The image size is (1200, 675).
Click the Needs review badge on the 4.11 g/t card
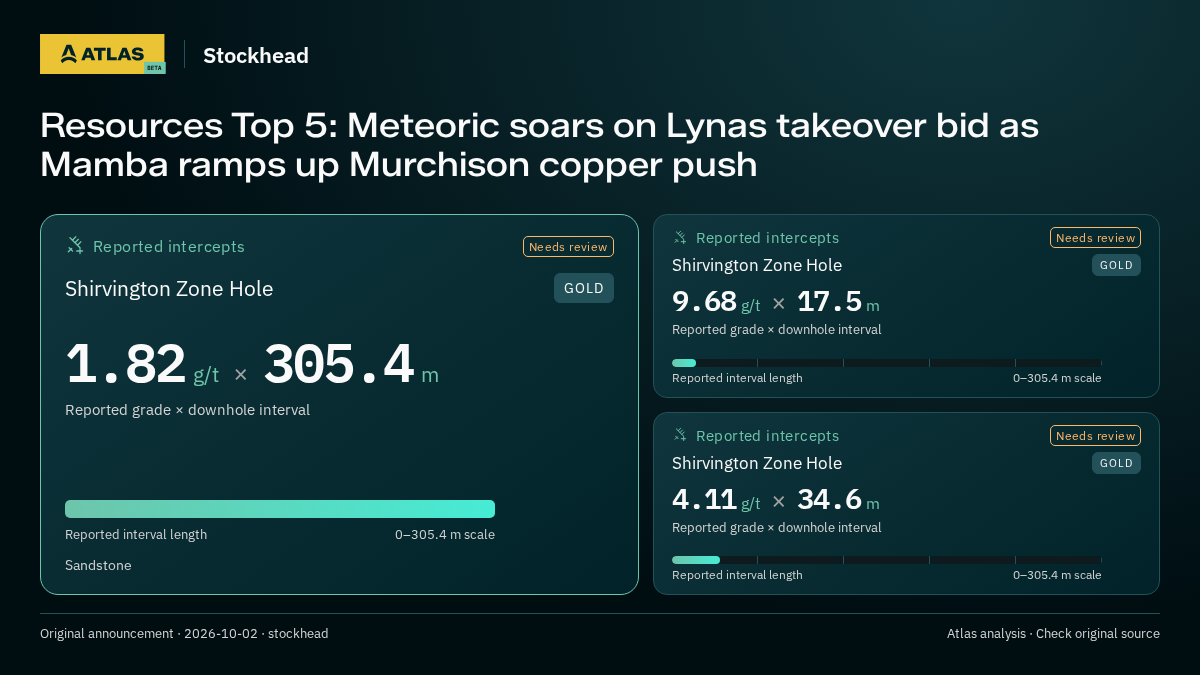tap(1095, 436)
